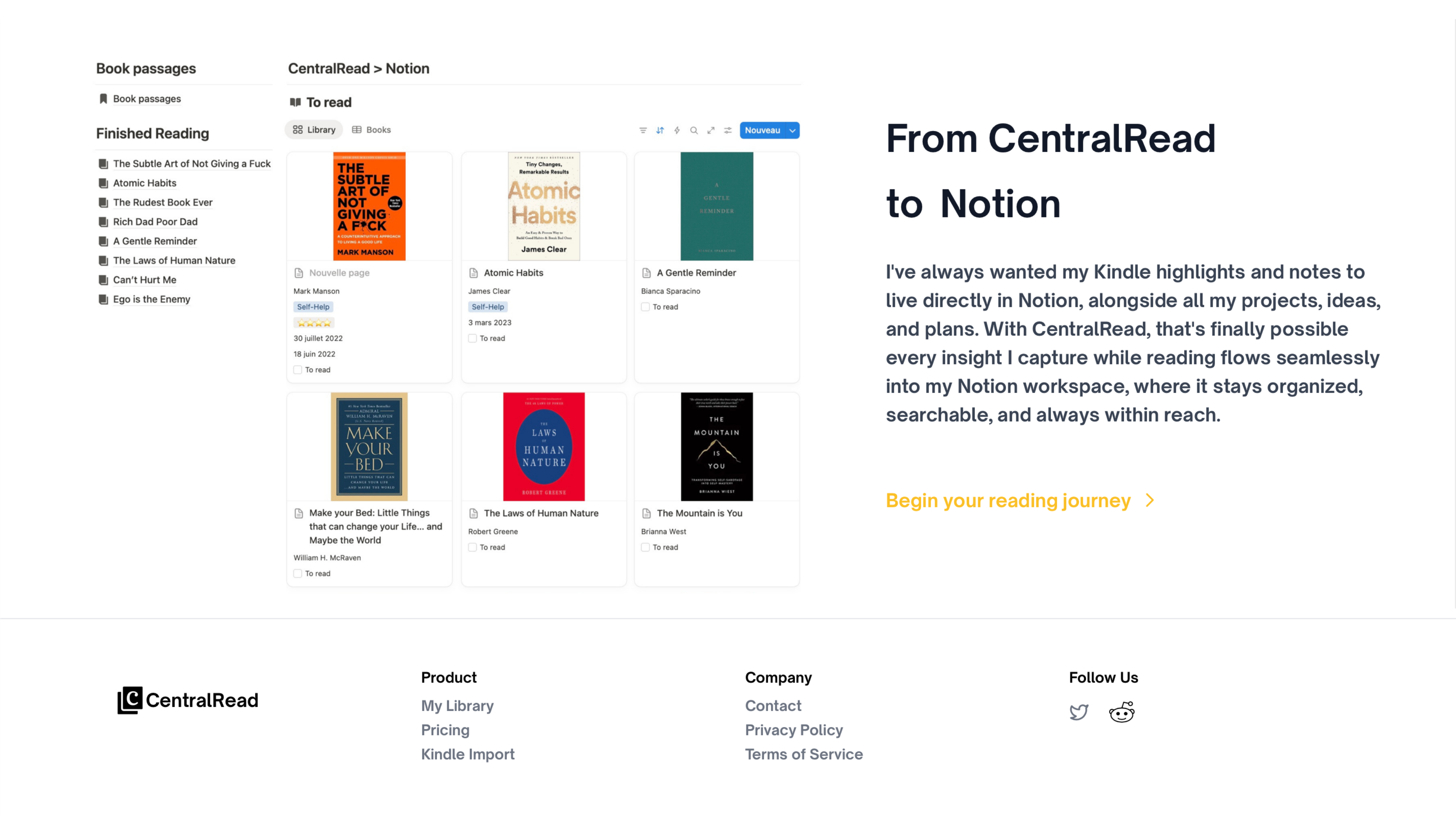The height and width of the screenshot is (818, 1456).
Task: Select the lightning bolt automation icon
Action: pyautogui.click(x=677, y=130)
